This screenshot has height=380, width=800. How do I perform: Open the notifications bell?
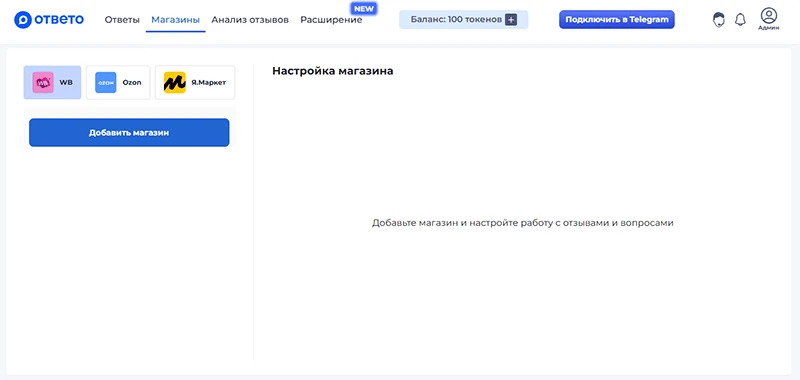[x=740, y=20]
